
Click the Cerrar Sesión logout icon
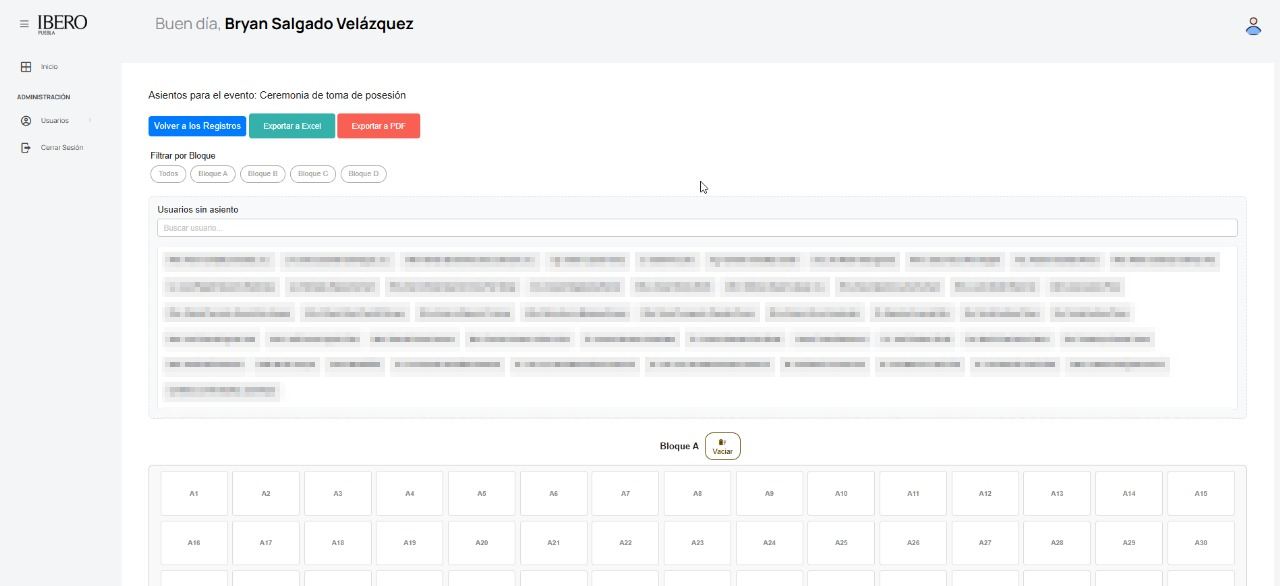[x=26, y=148]
